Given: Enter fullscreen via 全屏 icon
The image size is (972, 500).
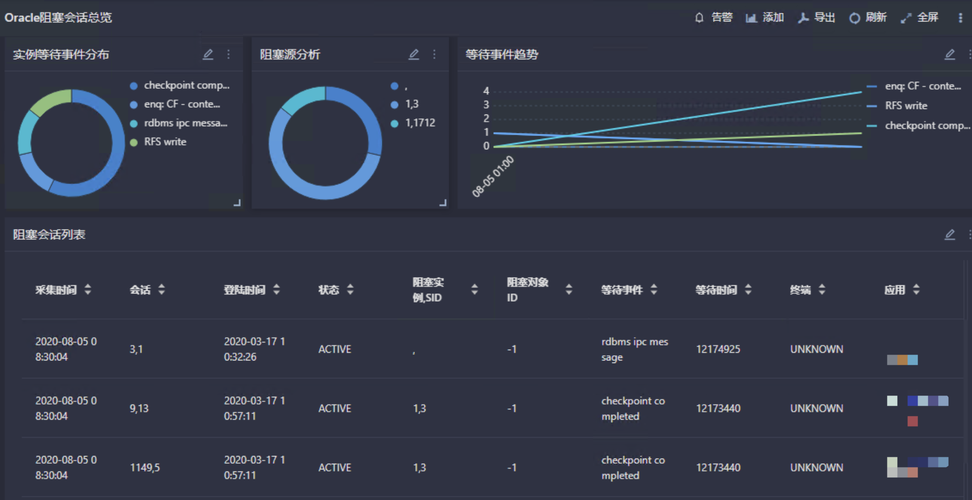Looking at the screenshot, I should [x=906, y=18].
